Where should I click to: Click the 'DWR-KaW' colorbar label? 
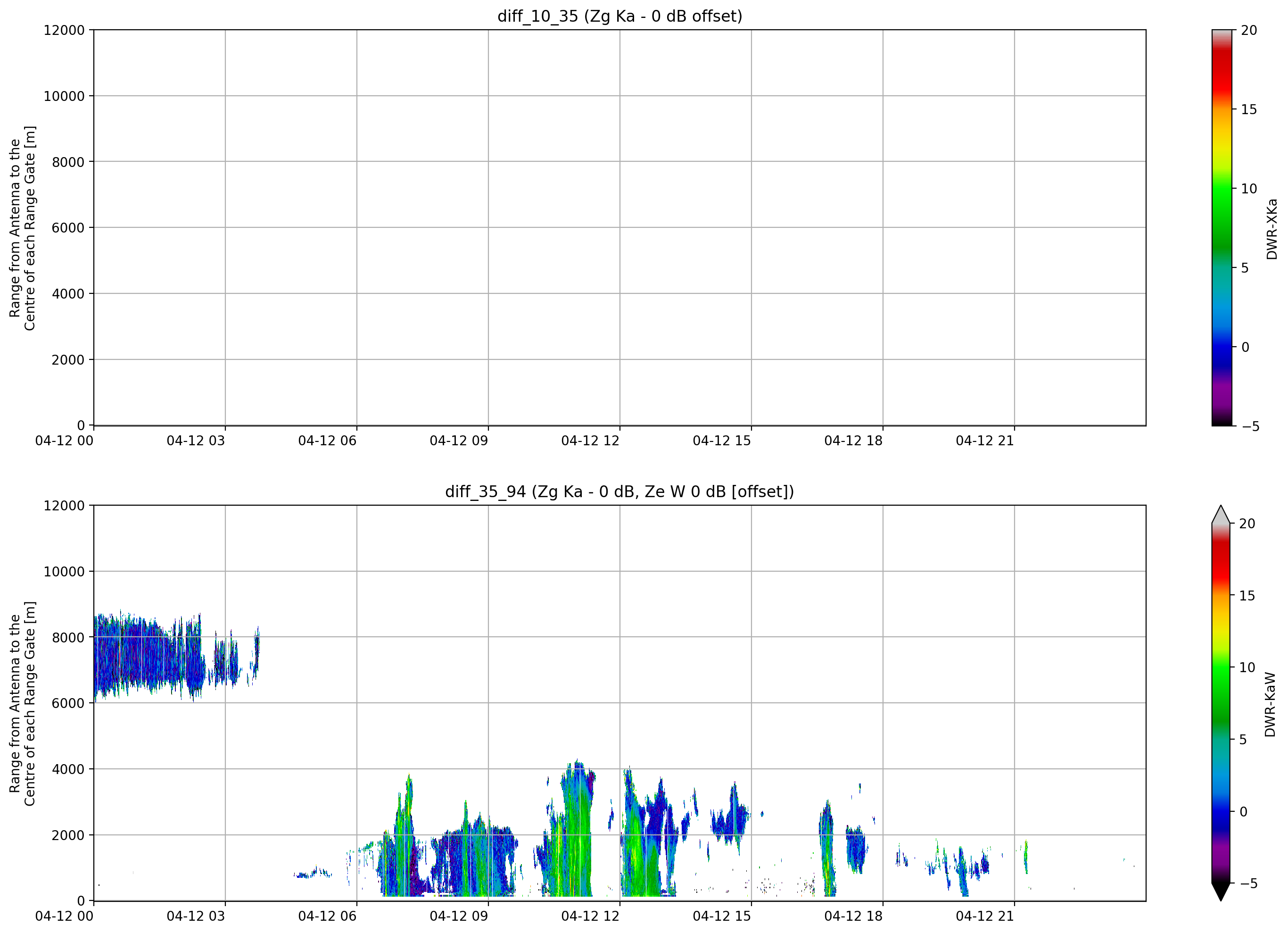1271,705
